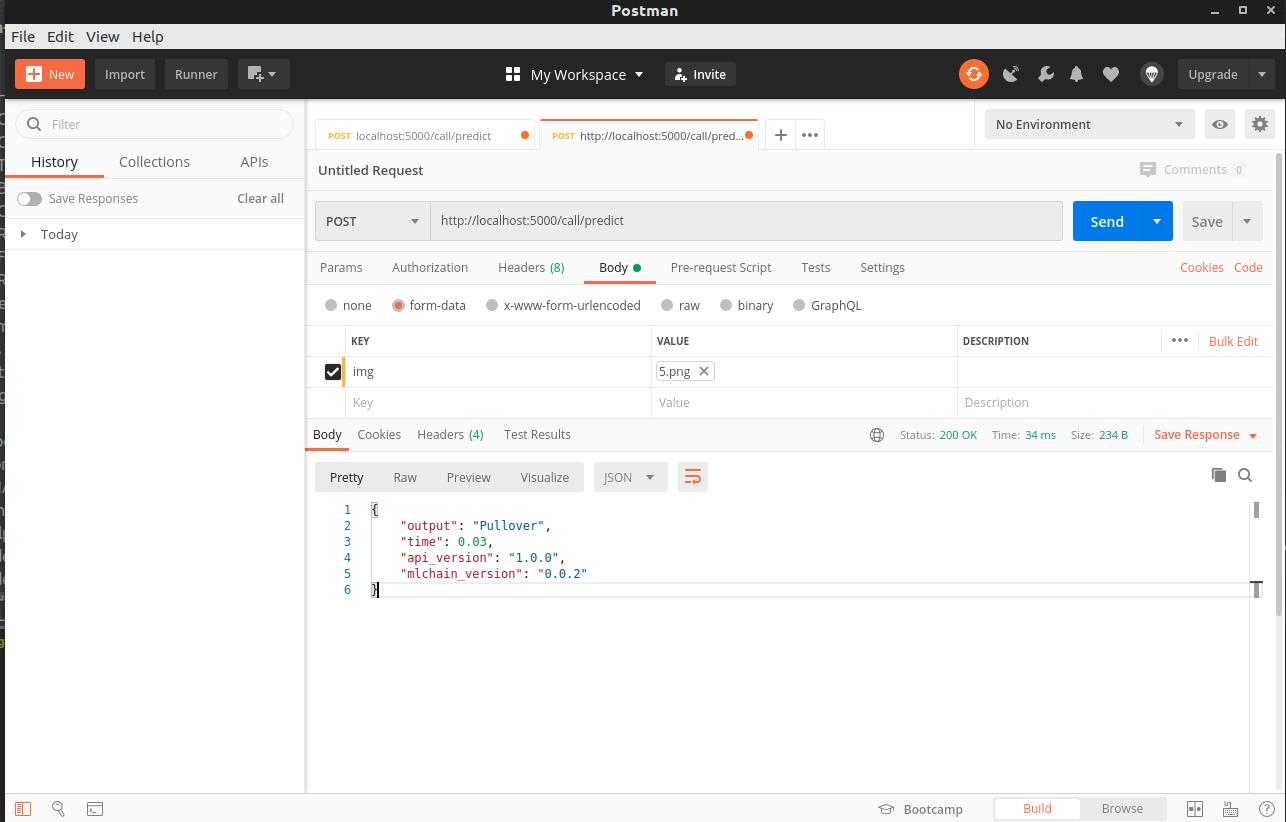
Task: Open the POST method dropdown
Action: tap(372, 221)
